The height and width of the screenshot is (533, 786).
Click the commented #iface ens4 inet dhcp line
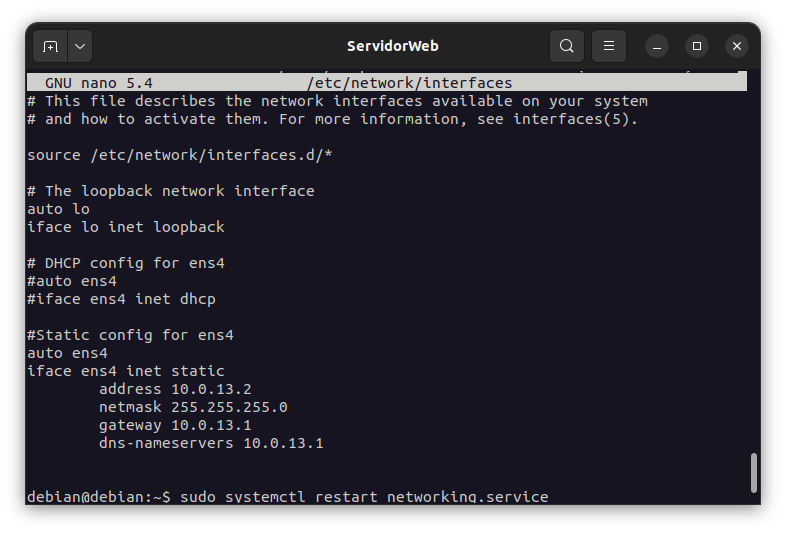[x=121, y=299]
